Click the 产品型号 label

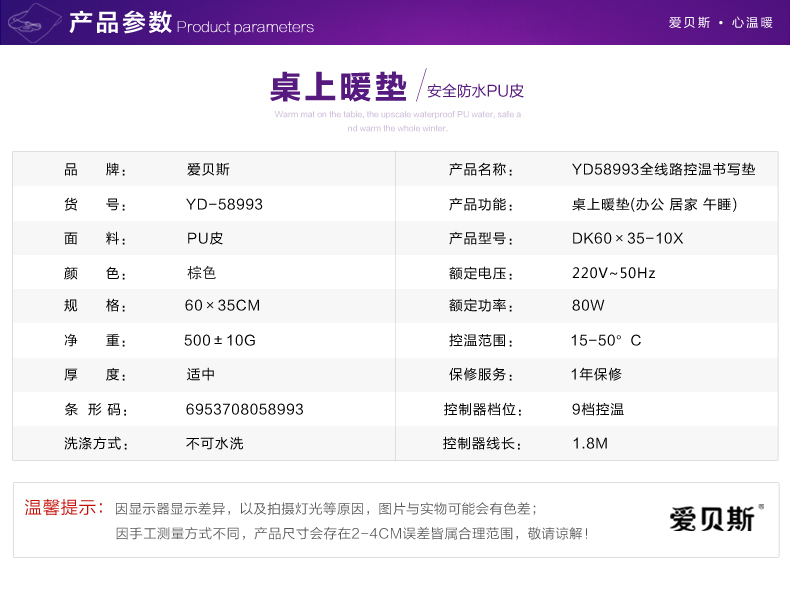pos(481,238)
